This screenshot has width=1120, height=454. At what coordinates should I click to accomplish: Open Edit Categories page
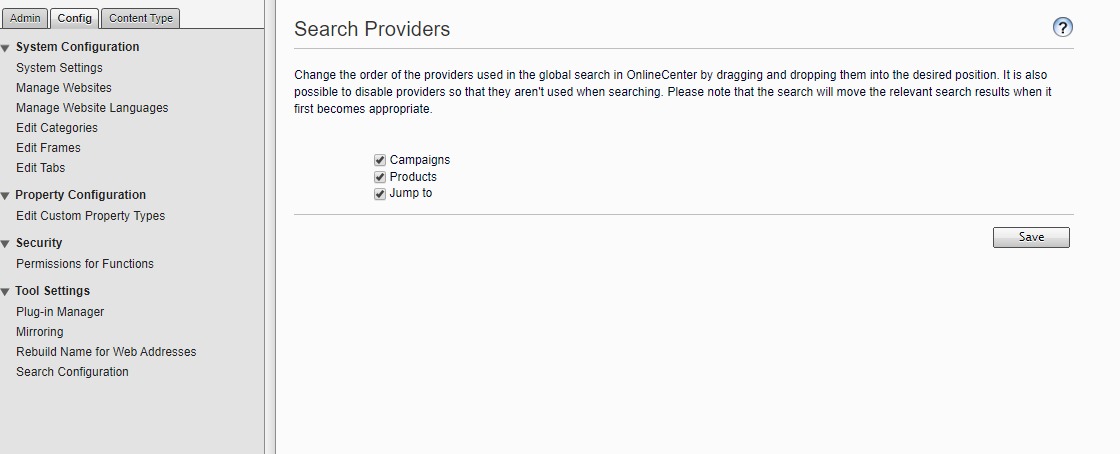click(57, 128)
